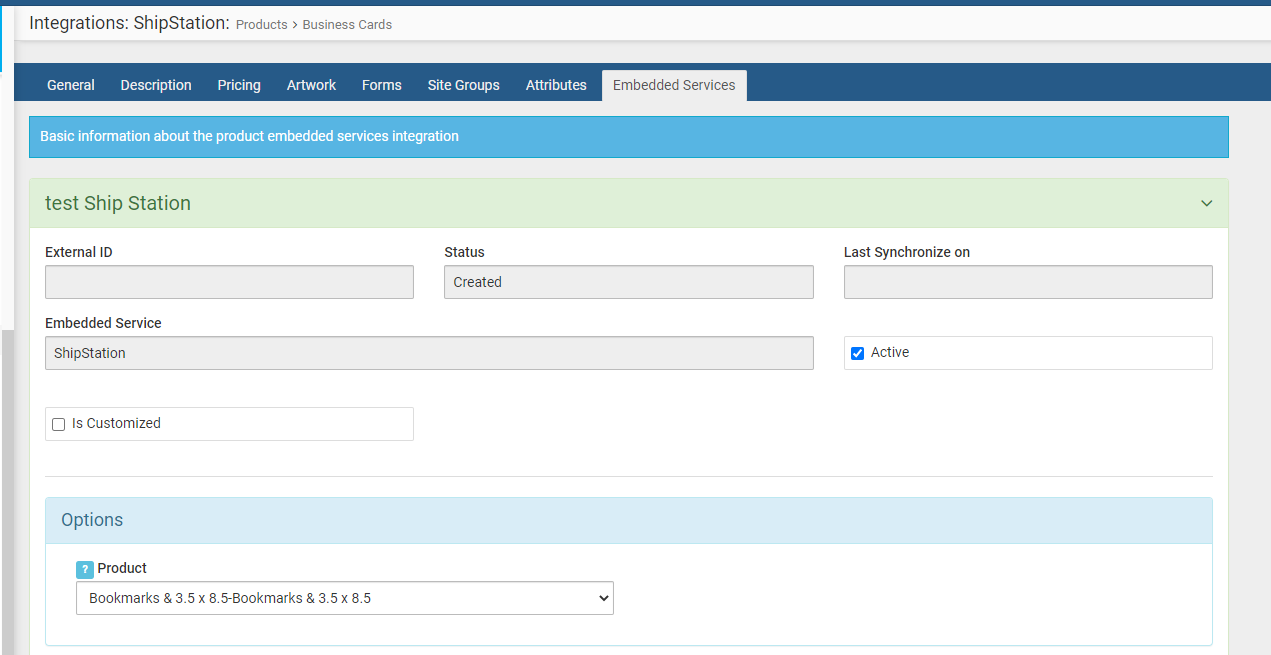Switch to the Site Groups tab
The width and height of the screenshot is (1271, 655).
(464, 85)
